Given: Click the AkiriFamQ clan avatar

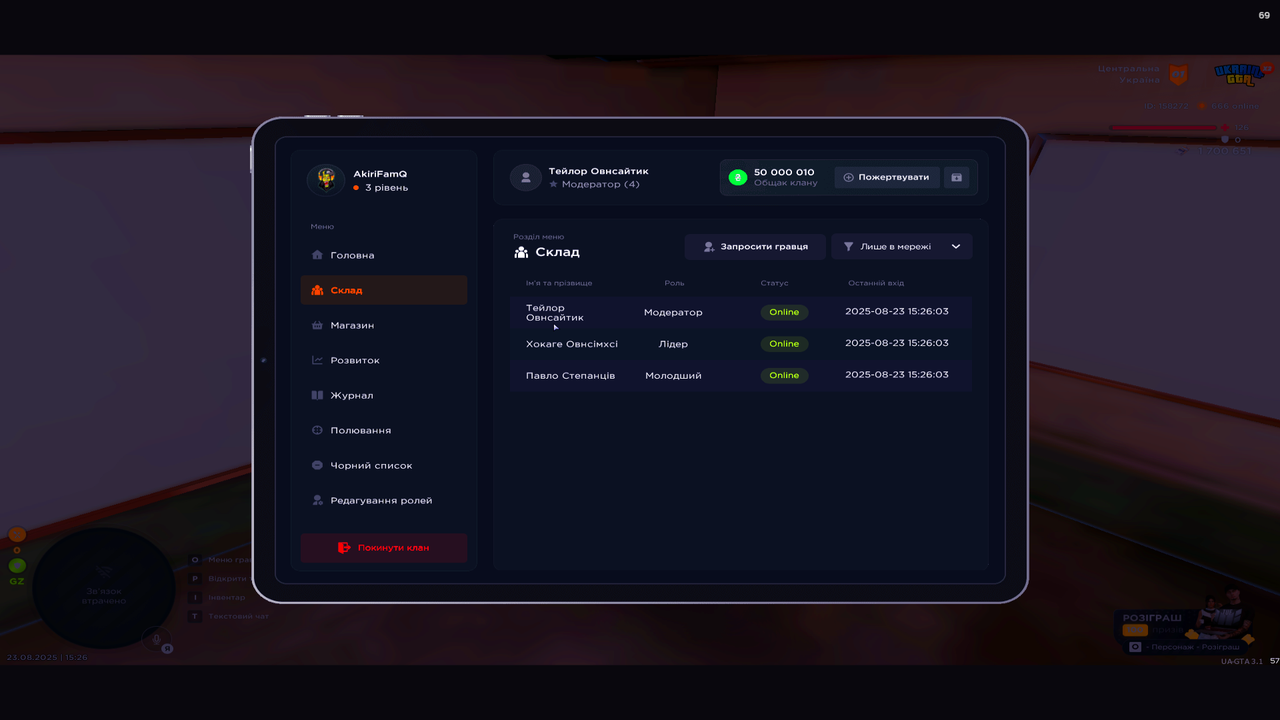Looking at the screenshot, I should tap(326, 180).
